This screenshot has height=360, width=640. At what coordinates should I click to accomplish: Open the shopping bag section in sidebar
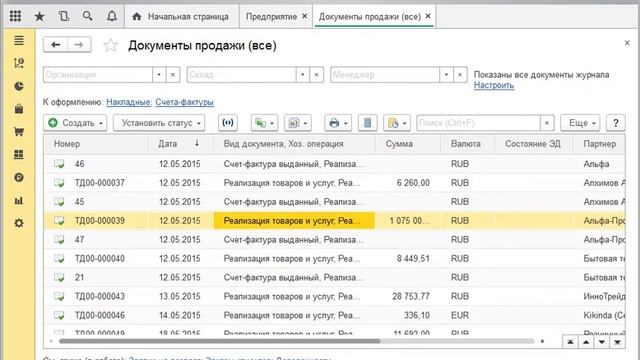[19, 109]
